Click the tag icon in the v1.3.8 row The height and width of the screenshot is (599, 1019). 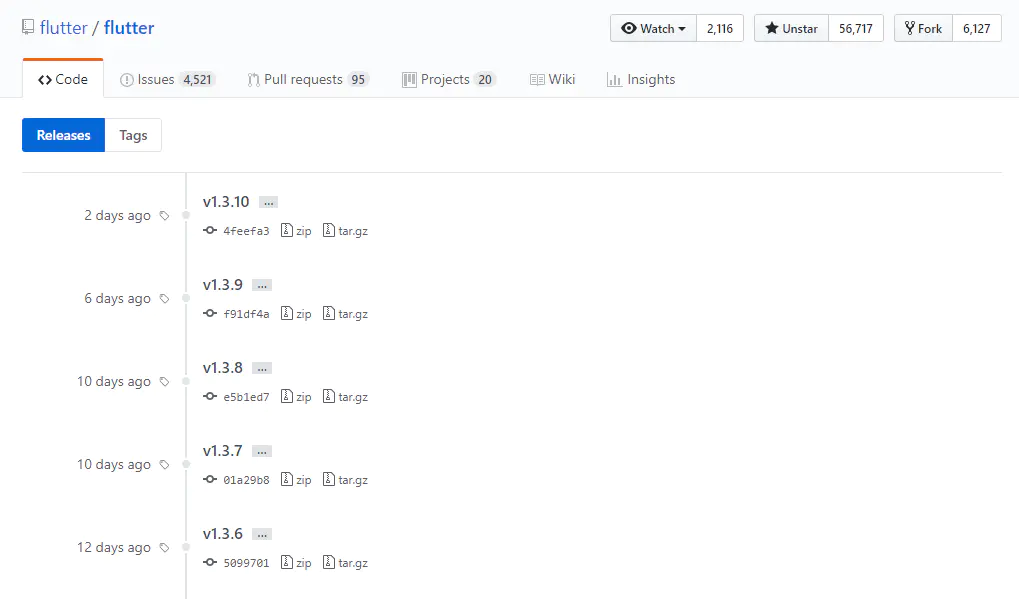point(164,382)
